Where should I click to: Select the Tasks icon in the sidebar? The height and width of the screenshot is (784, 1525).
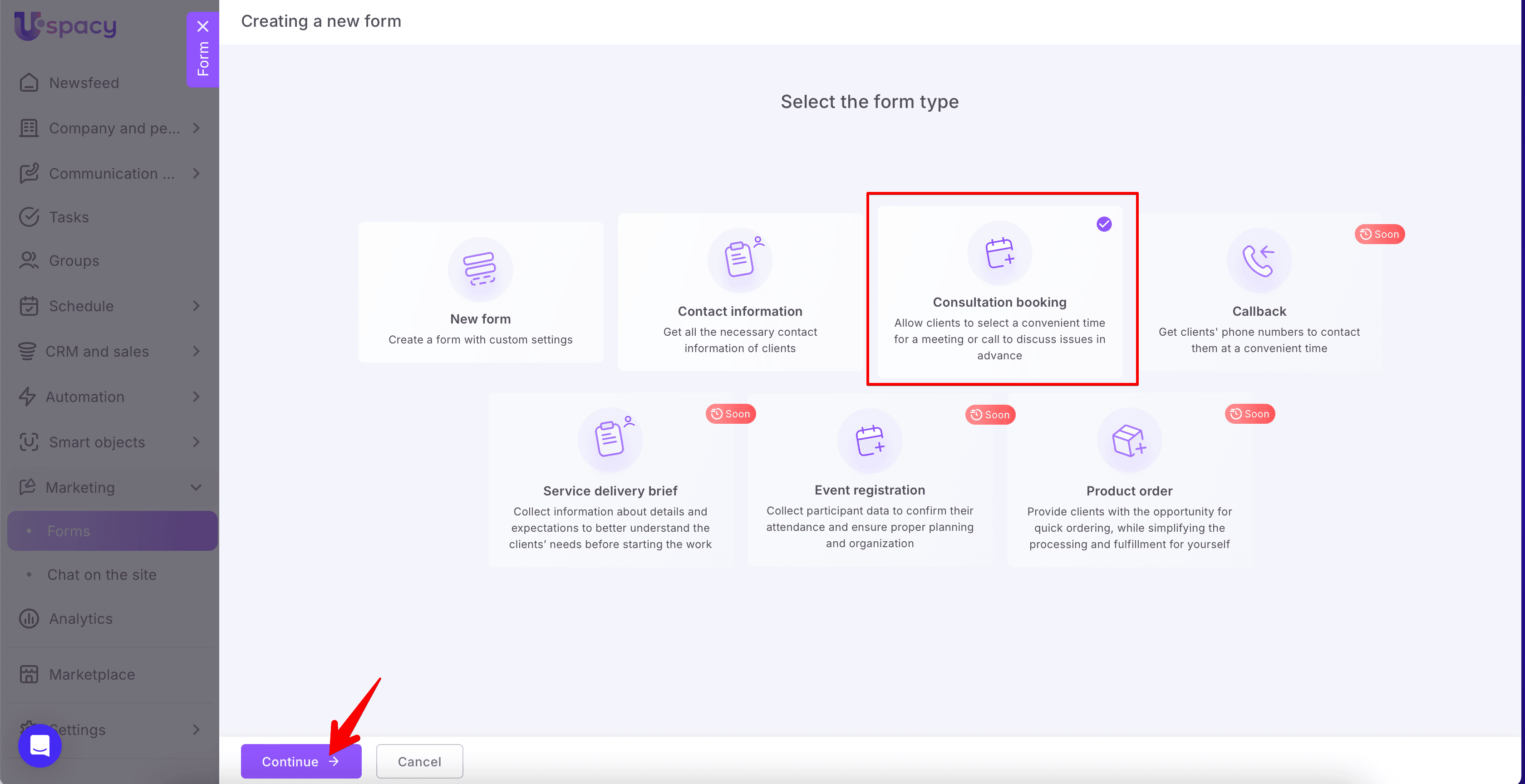pos(30,216)
